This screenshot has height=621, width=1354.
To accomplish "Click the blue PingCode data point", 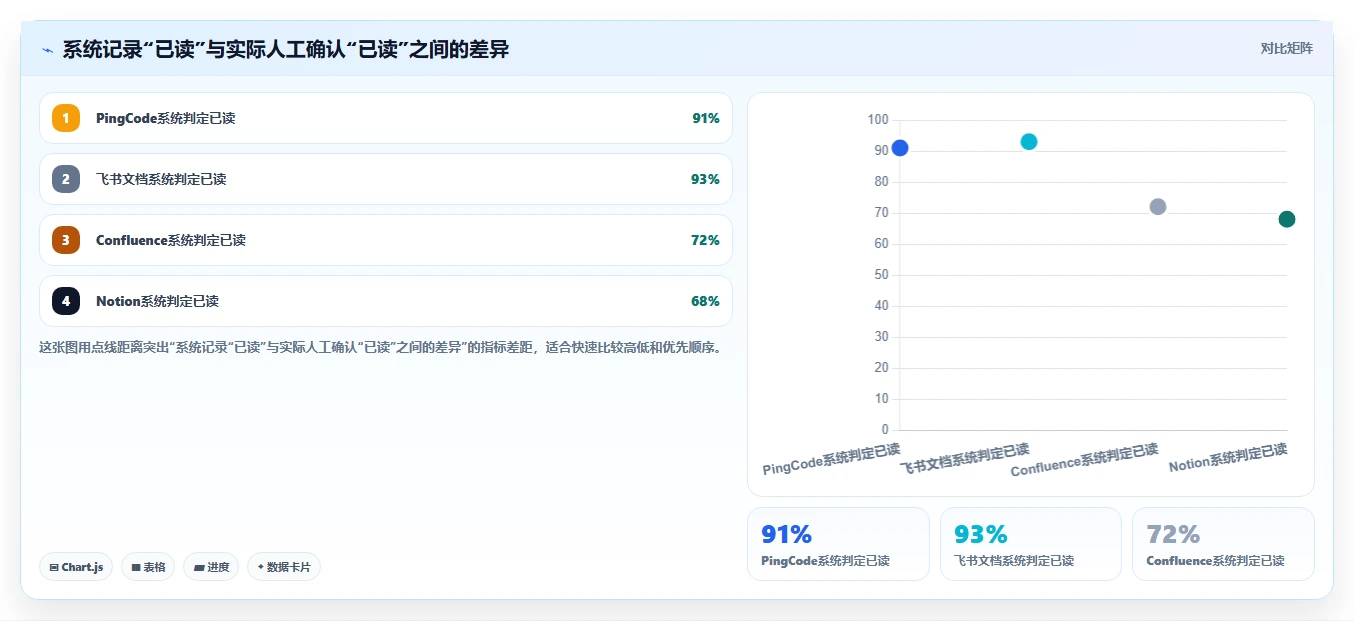I will 899,148.
